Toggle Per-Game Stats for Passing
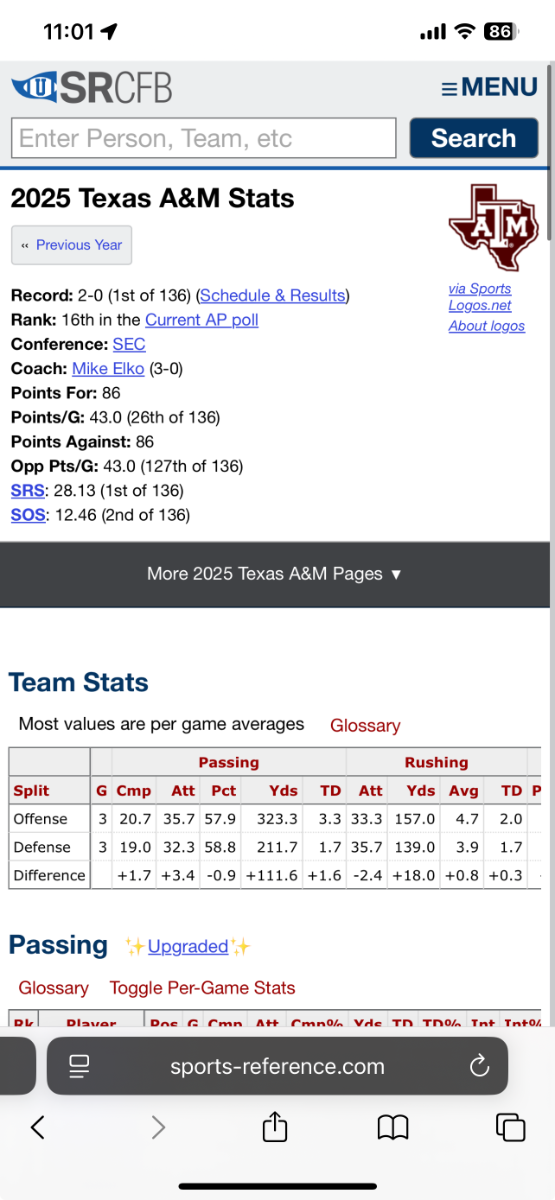 [x=202, y=988]
